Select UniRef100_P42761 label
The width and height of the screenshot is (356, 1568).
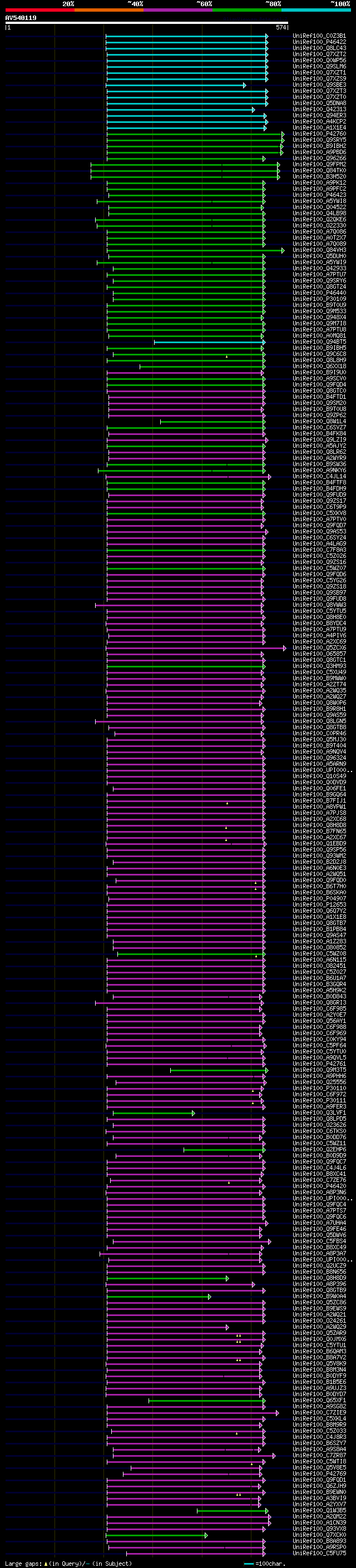(319, 1064)
